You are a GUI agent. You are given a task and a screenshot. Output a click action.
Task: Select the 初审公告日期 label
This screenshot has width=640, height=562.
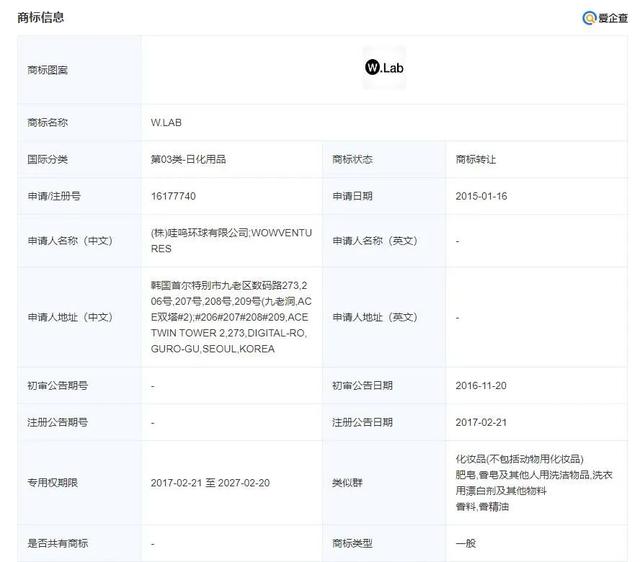pos(362,385)
